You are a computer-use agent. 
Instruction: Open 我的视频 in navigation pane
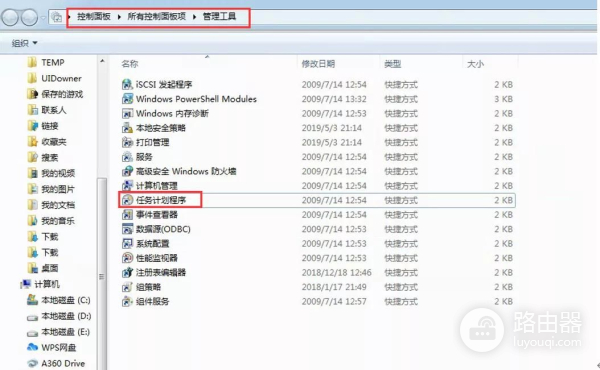pos(52,173)
